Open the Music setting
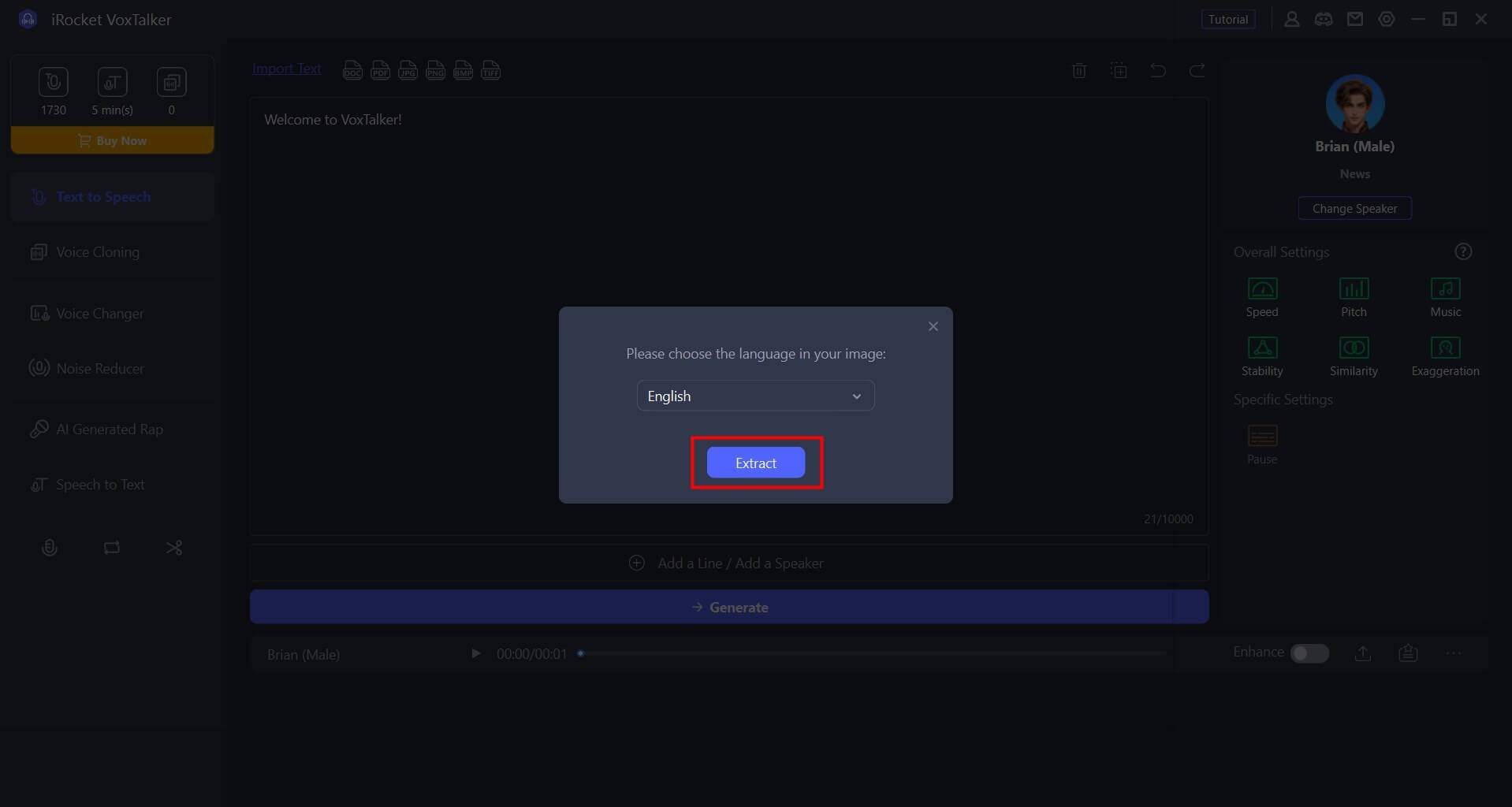 [x=1445, y=297]
